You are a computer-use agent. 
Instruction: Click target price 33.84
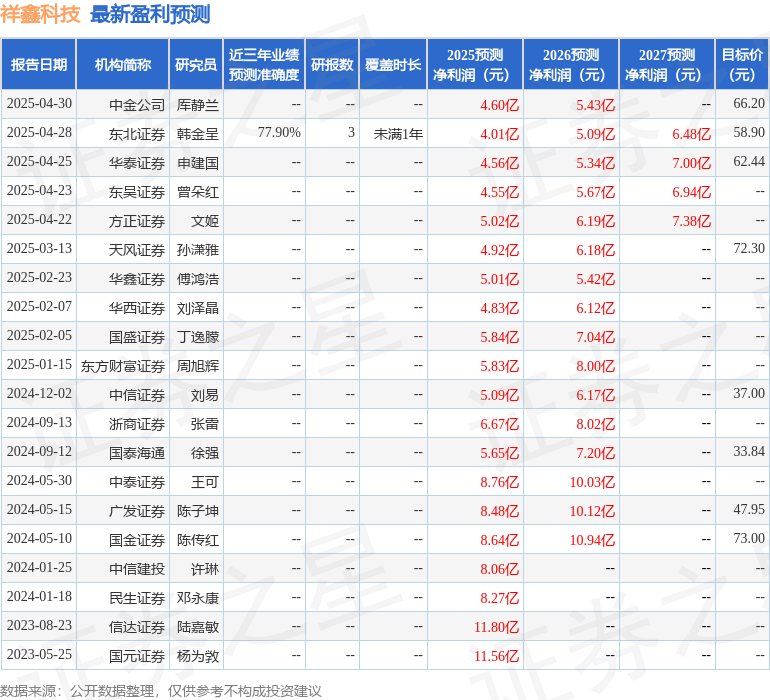pyautogui.click(x=749, y=451)
